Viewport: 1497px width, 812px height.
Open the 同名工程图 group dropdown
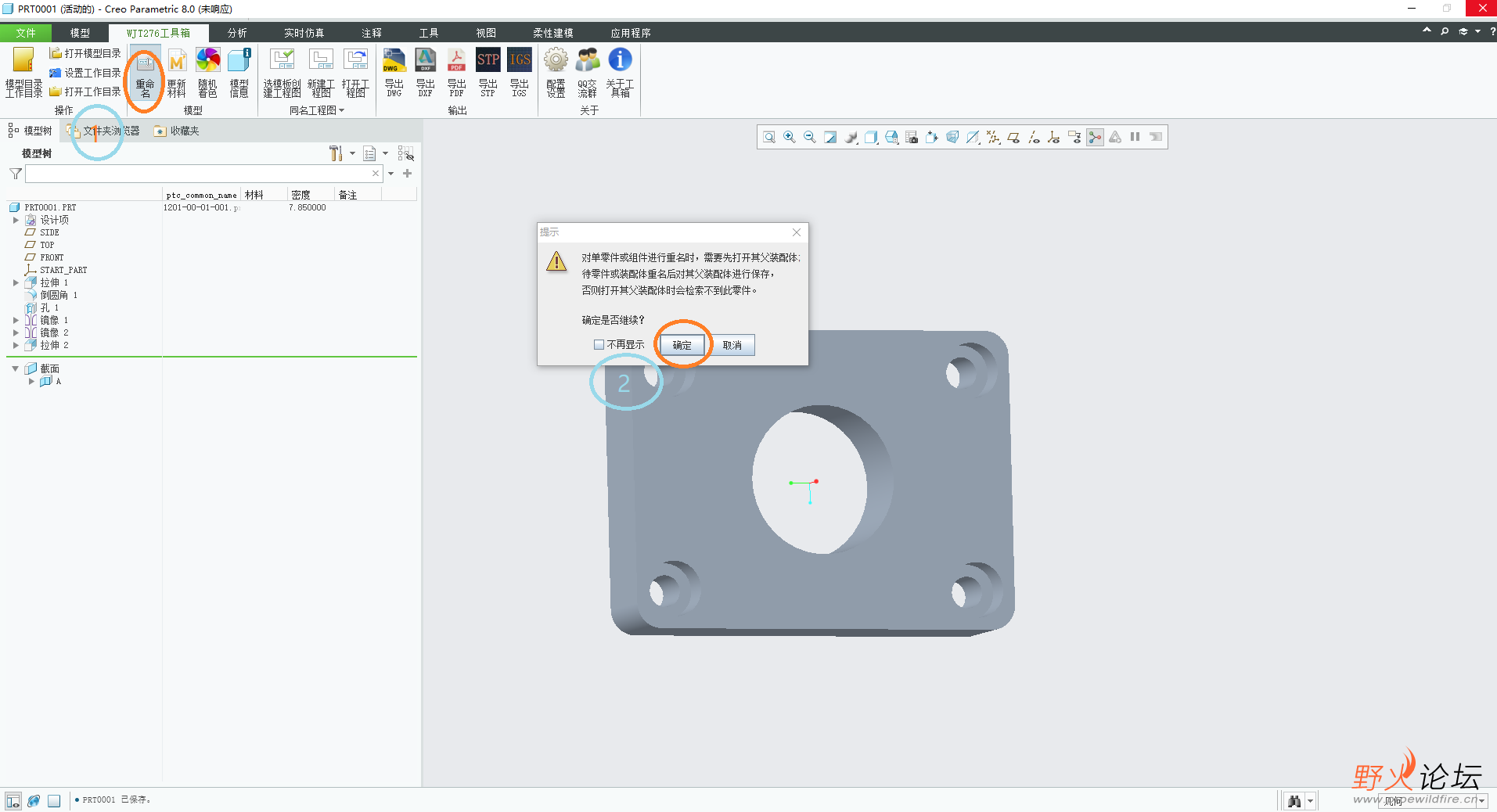click(317, 110)
